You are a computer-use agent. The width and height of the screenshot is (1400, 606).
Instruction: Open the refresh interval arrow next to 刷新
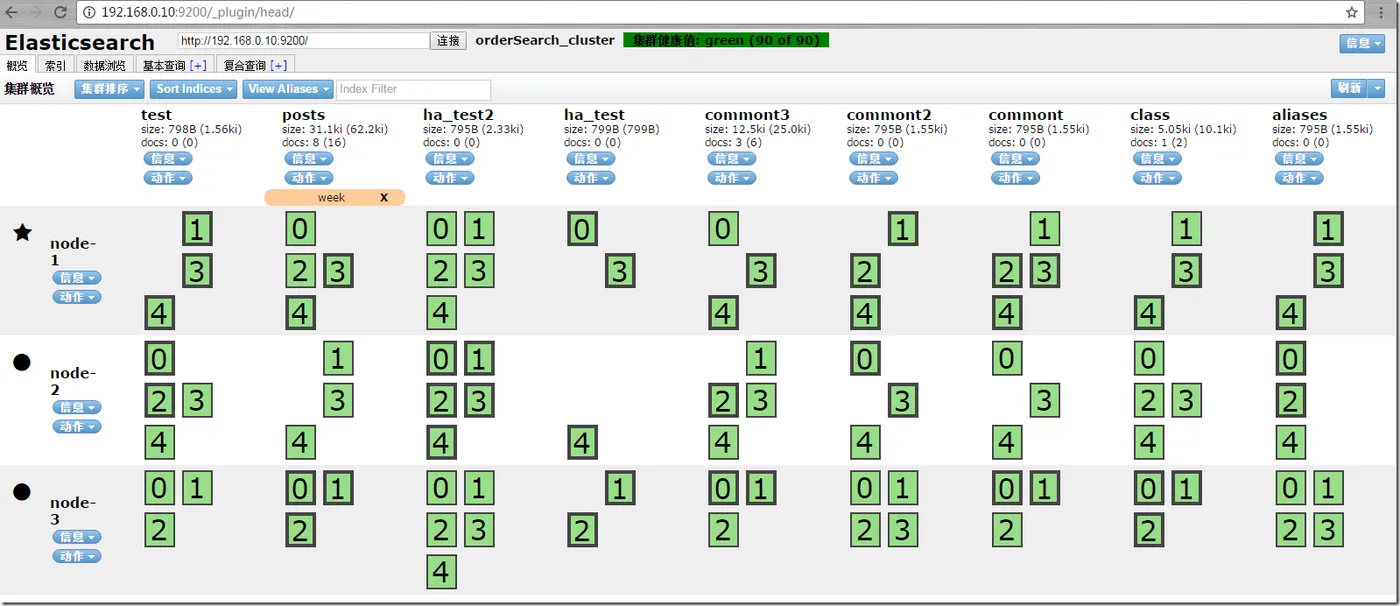click(1377, 88)
